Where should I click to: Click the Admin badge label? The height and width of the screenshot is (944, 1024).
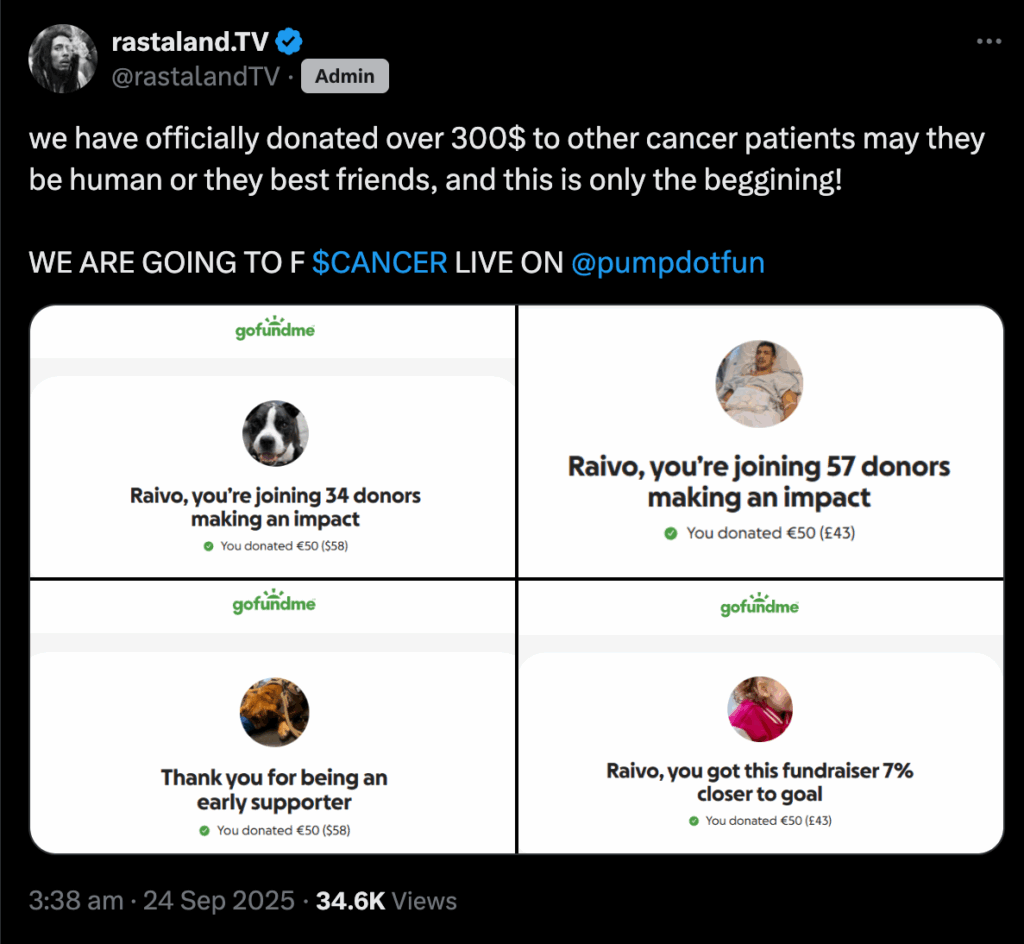pyautogui.click(x=345, y=76)
